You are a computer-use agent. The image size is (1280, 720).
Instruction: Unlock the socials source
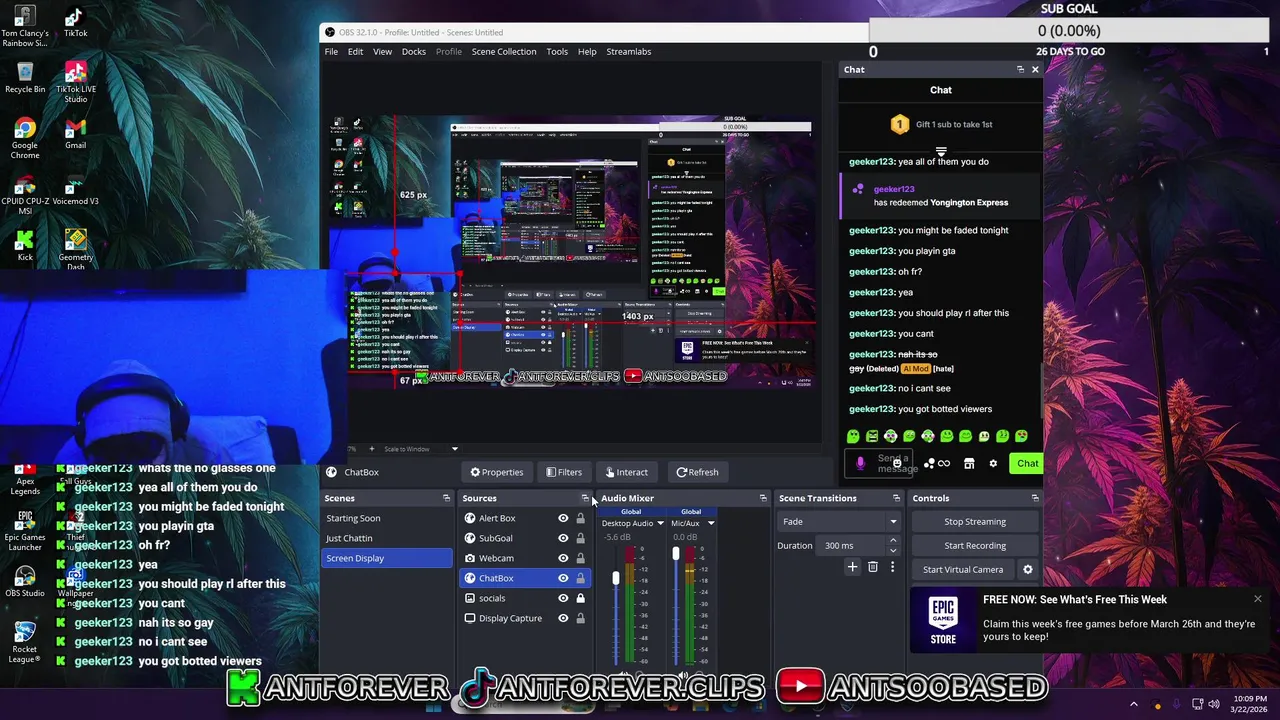pyautogui.click(x=580, y=598)
